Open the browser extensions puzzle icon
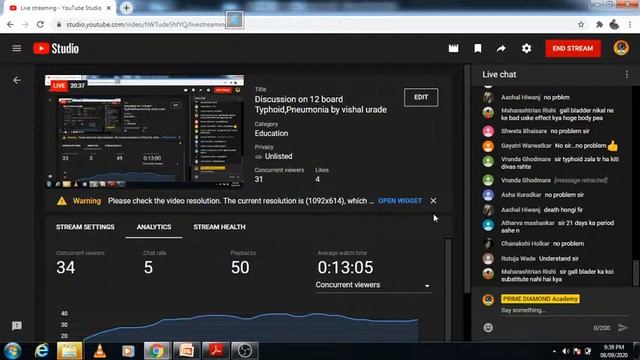This screenshot has width=640, height=360. coord(599,24)
